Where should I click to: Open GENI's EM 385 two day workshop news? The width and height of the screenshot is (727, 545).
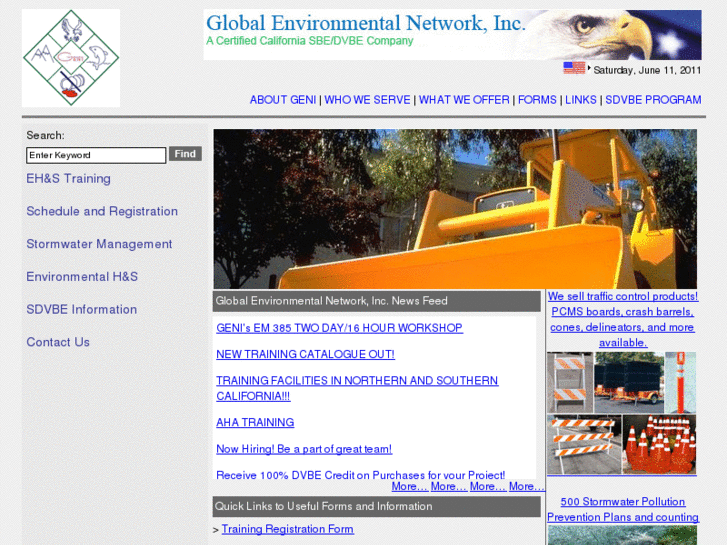tap(339, 328)
